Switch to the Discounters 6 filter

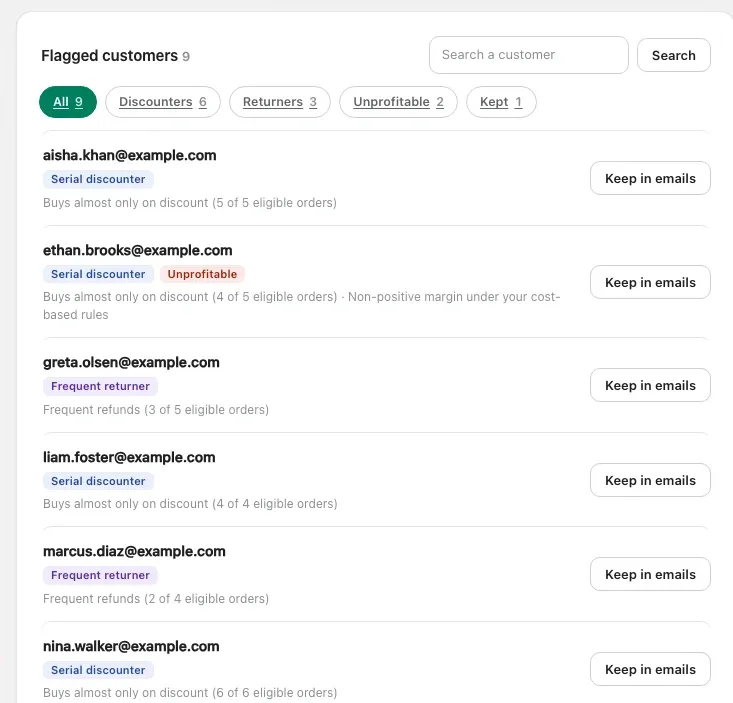pos(163,102)
